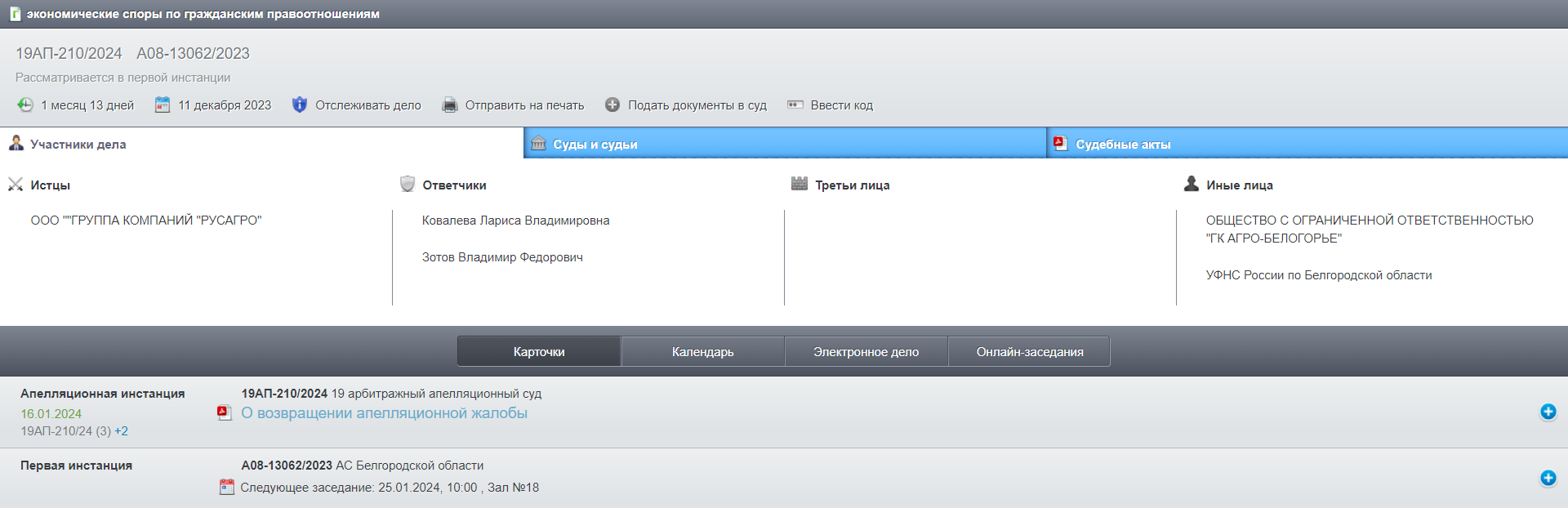Open О возвращении апелляционной жалобы document
Screen dimensions: 1568x508
[x=384, y=413]
